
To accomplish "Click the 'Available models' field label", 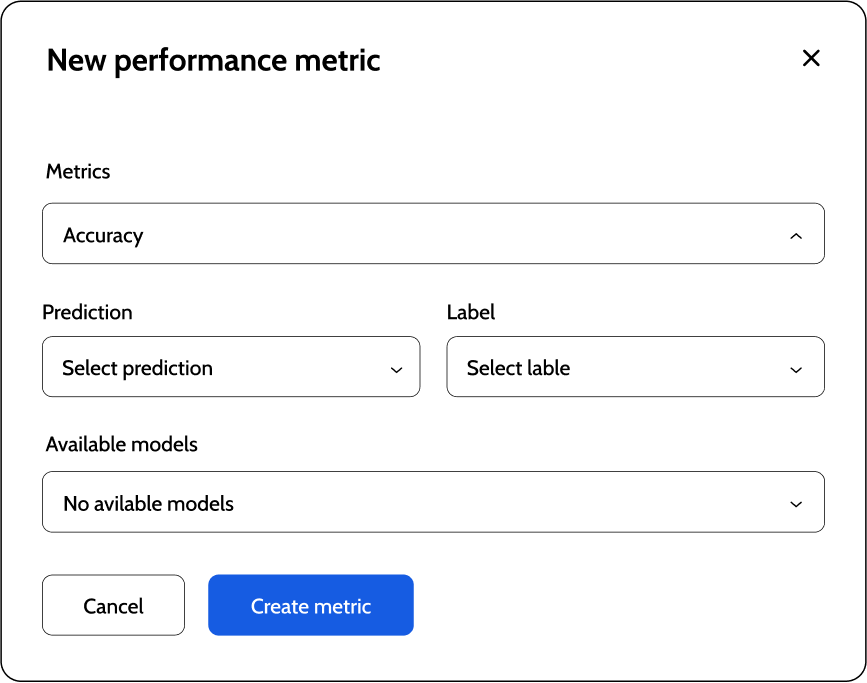I will point(121,444).
